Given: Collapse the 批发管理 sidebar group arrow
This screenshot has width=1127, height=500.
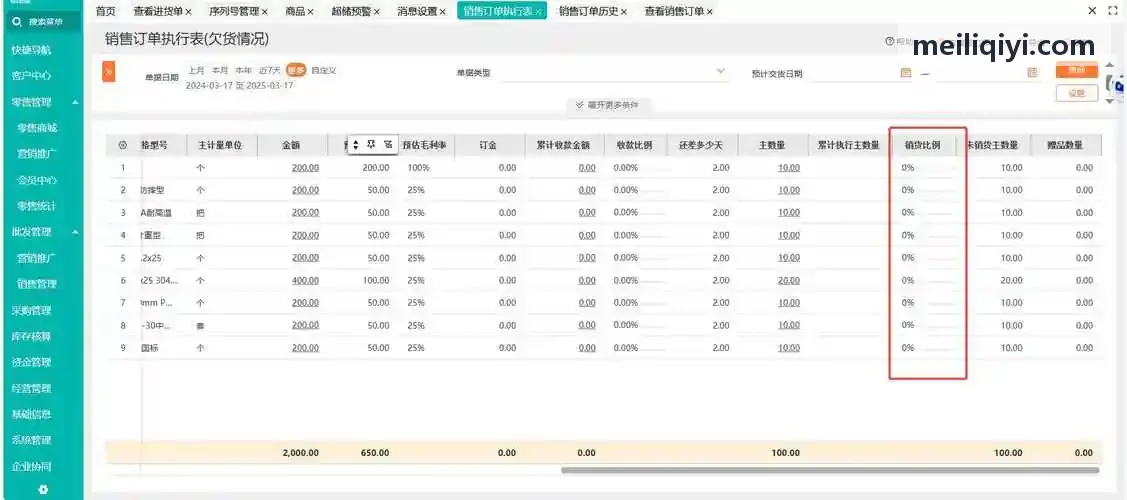Looking at the screenshot, I should [x=75, y=232].
